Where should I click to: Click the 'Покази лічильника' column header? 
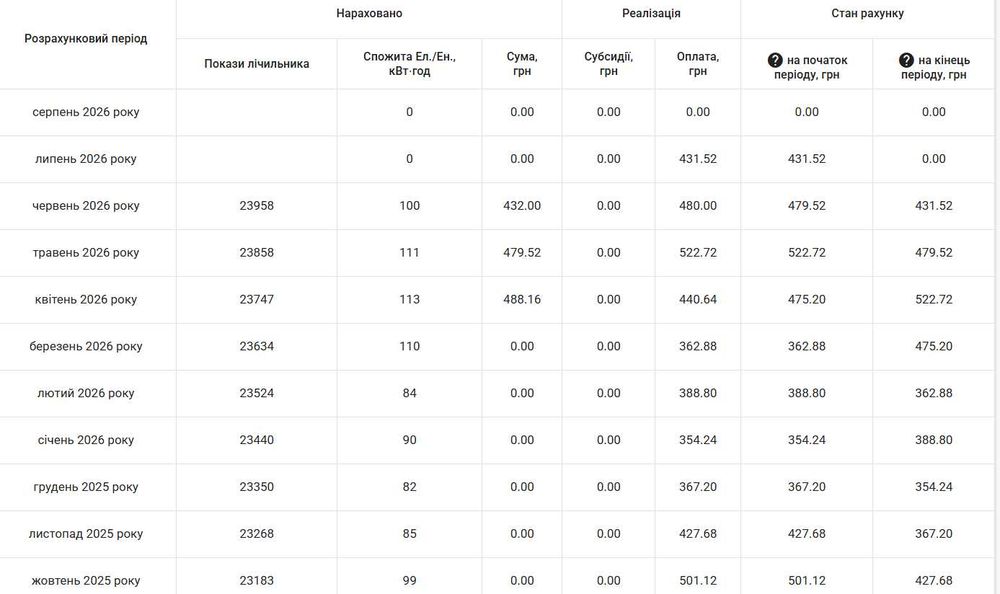coord(256,64)
